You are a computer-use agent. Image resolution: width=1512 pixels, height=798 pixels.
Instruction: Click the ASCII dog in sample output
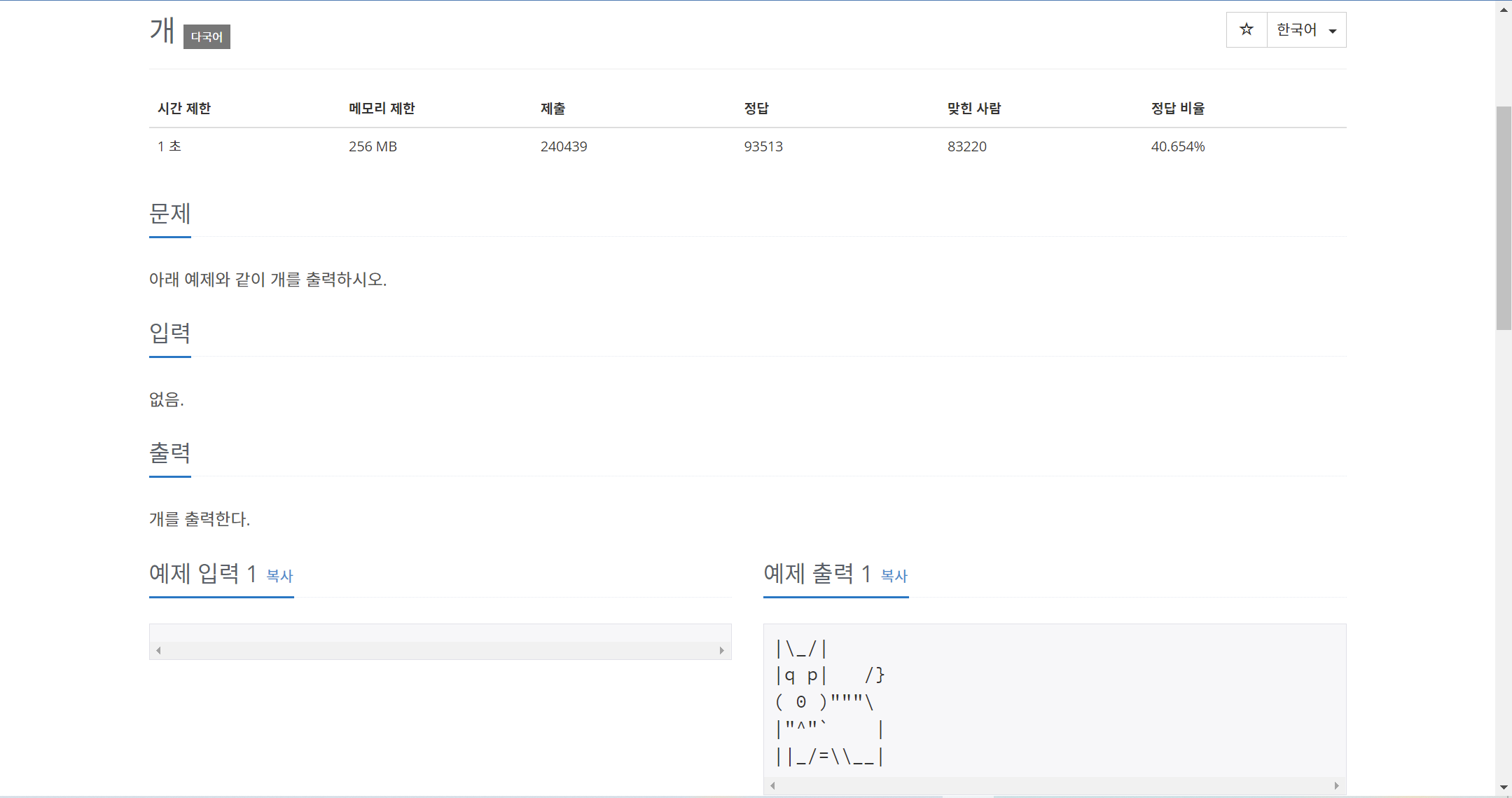[x=829, y=702]
